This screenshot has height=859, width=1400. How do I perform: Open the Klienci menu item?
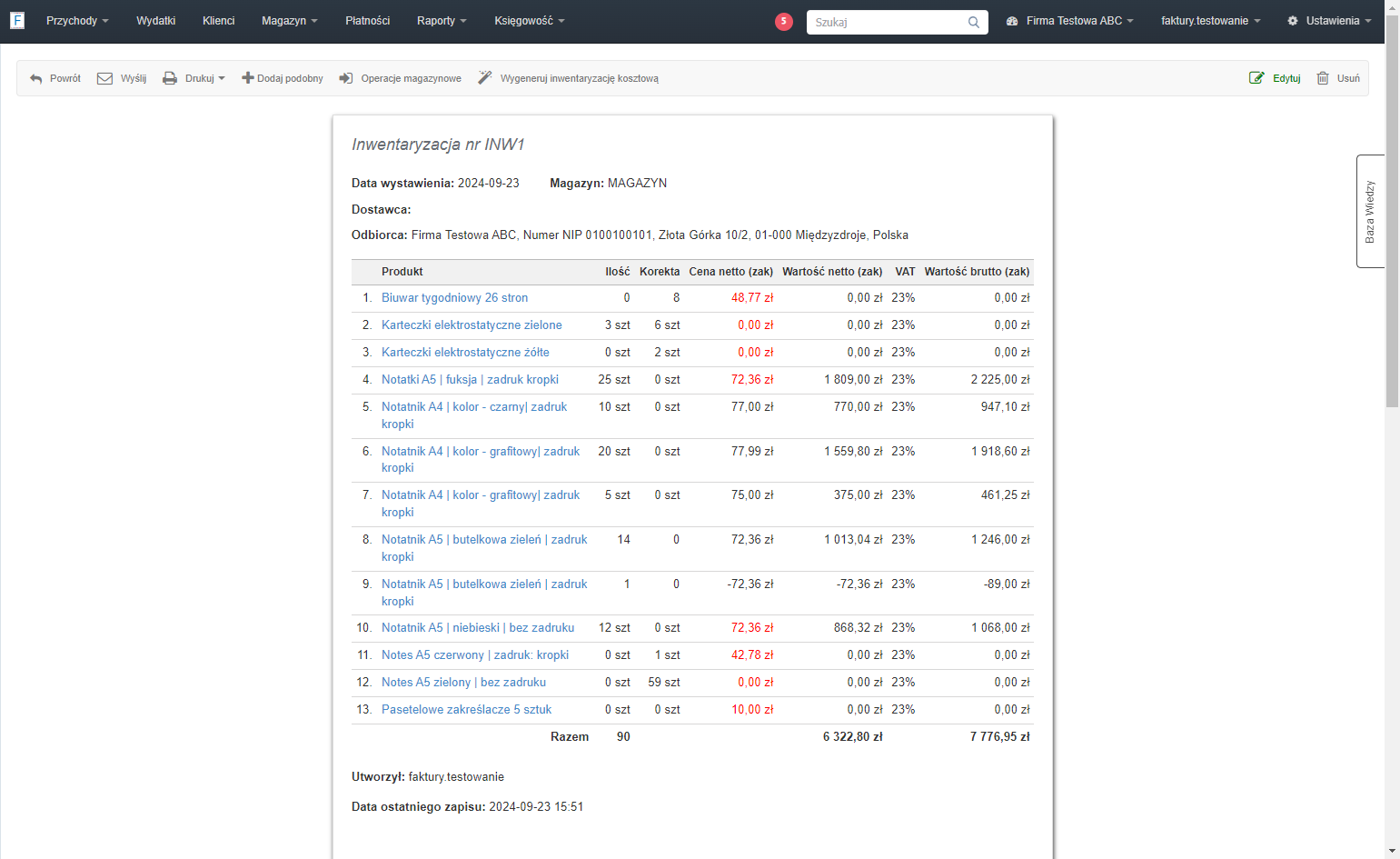[x=218, y=20]
